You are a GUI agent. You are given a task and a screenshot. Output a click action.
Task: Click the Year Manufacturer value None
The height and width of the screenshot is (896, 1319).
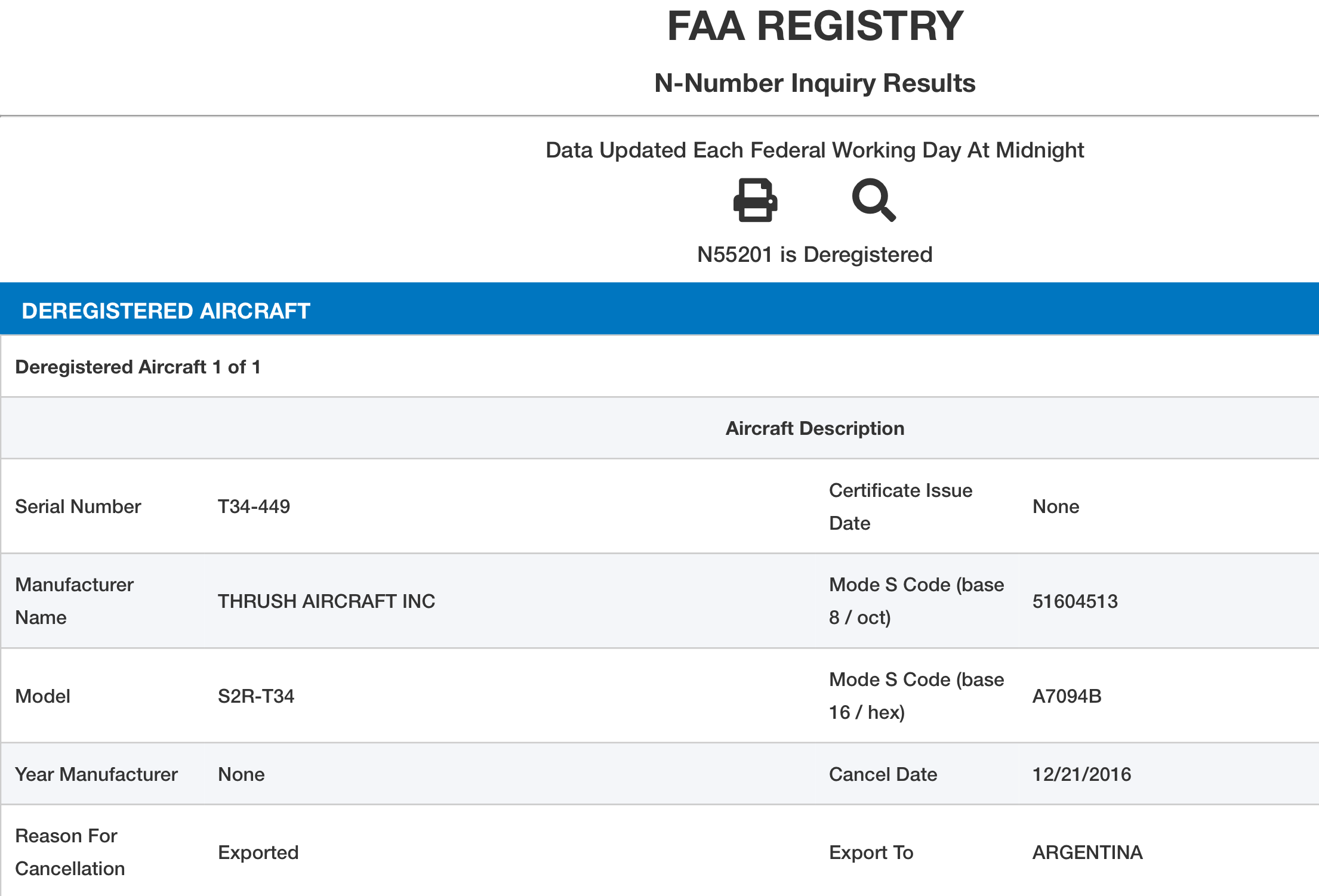241,774
